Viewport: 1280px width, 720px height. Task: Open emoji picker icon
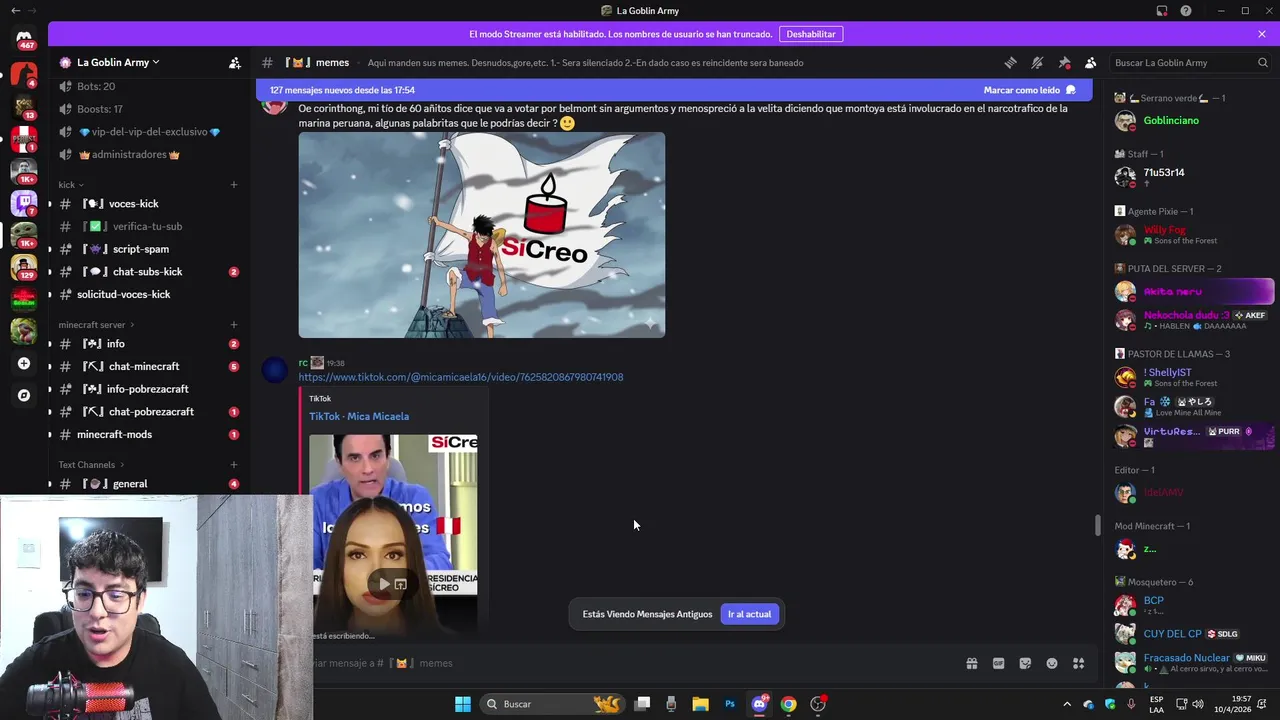click(x=1052, y=663)
